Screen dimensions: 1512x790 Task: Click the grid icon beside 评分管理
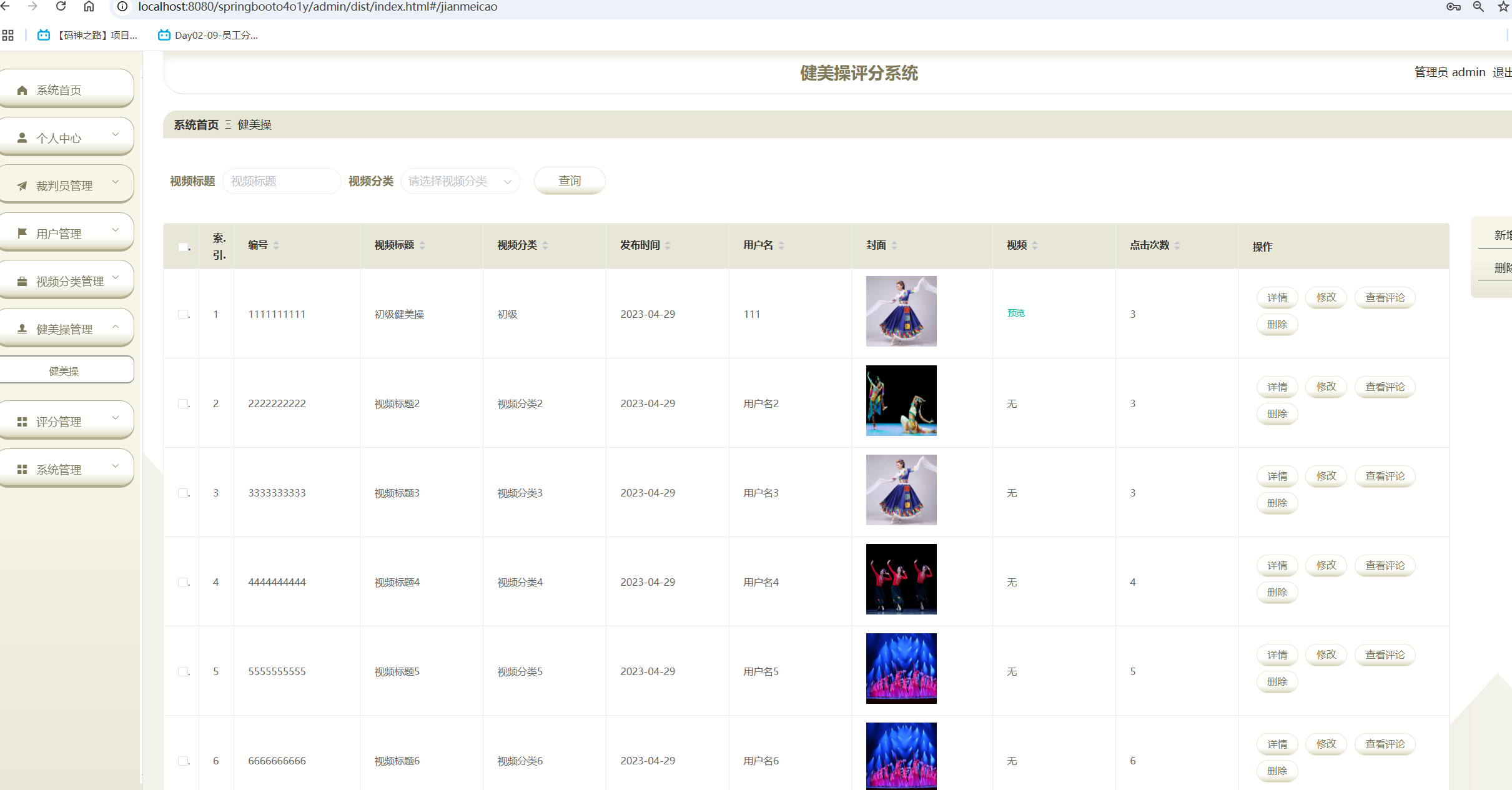(22, 422)
